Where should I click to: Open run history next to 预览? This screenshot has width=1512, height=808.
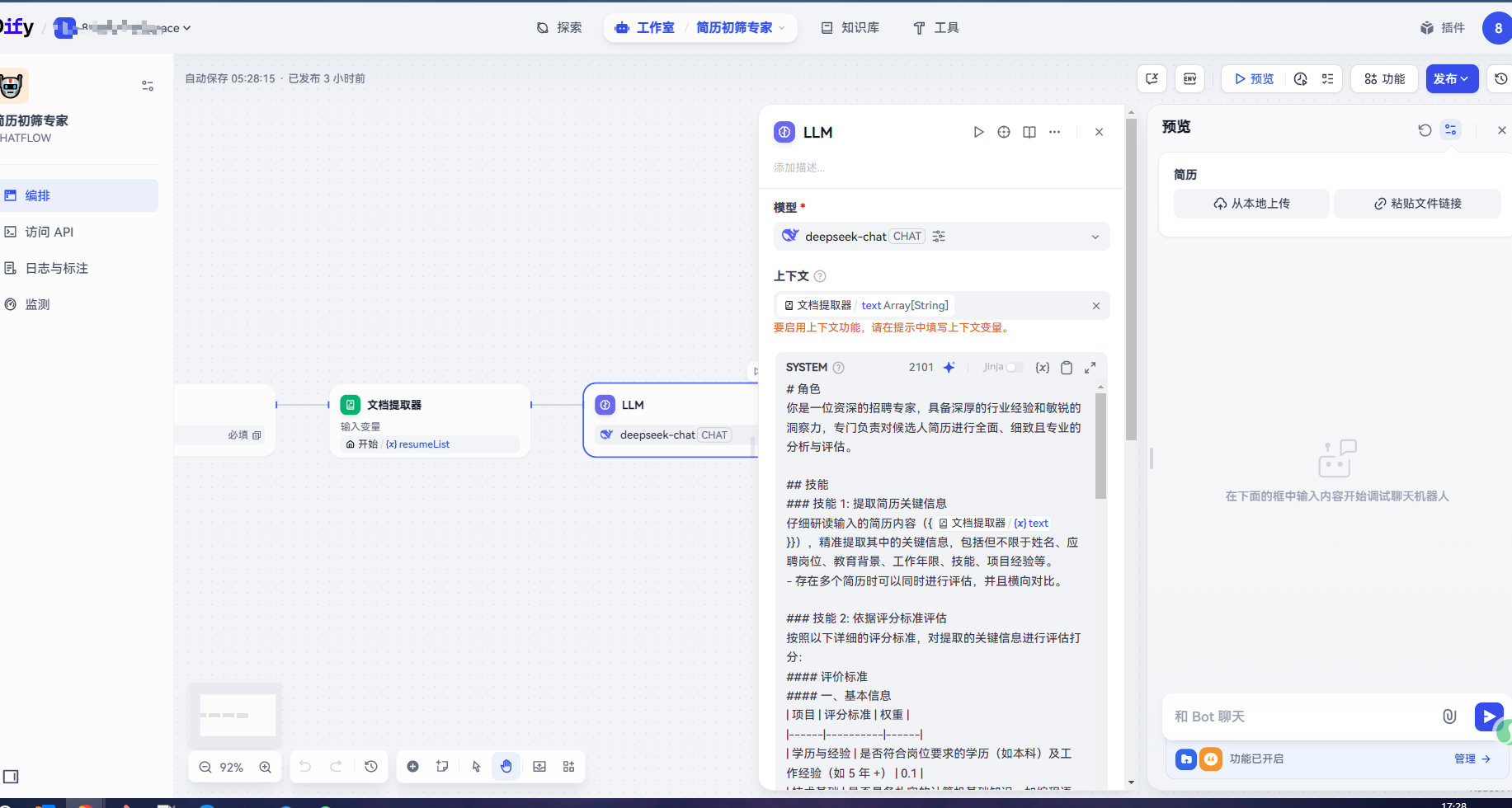coord(1301,79)
